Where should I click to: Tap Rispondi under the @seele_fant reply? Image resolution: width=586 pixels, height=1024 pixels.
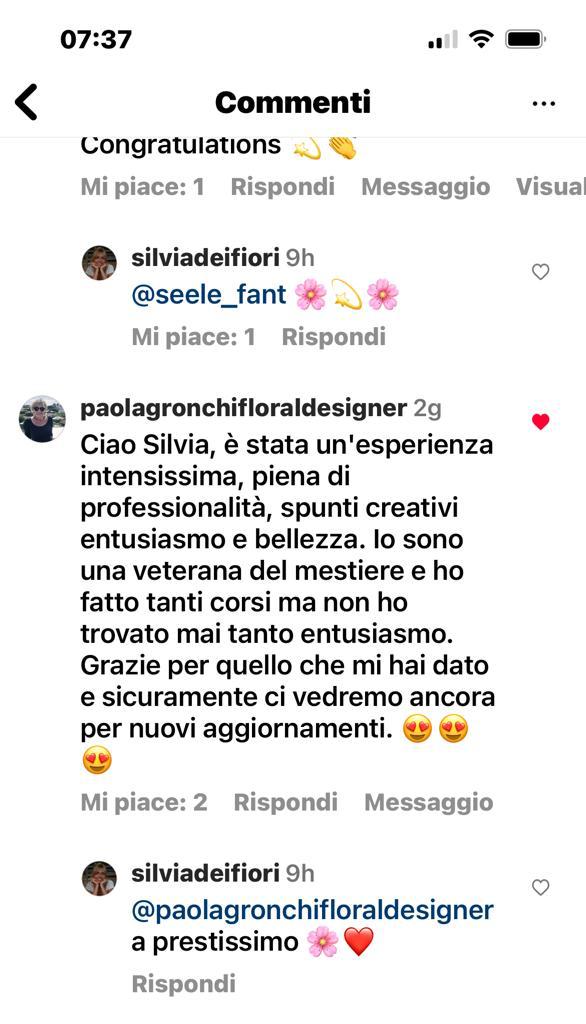pyautogui.click(x=333, y=337)
